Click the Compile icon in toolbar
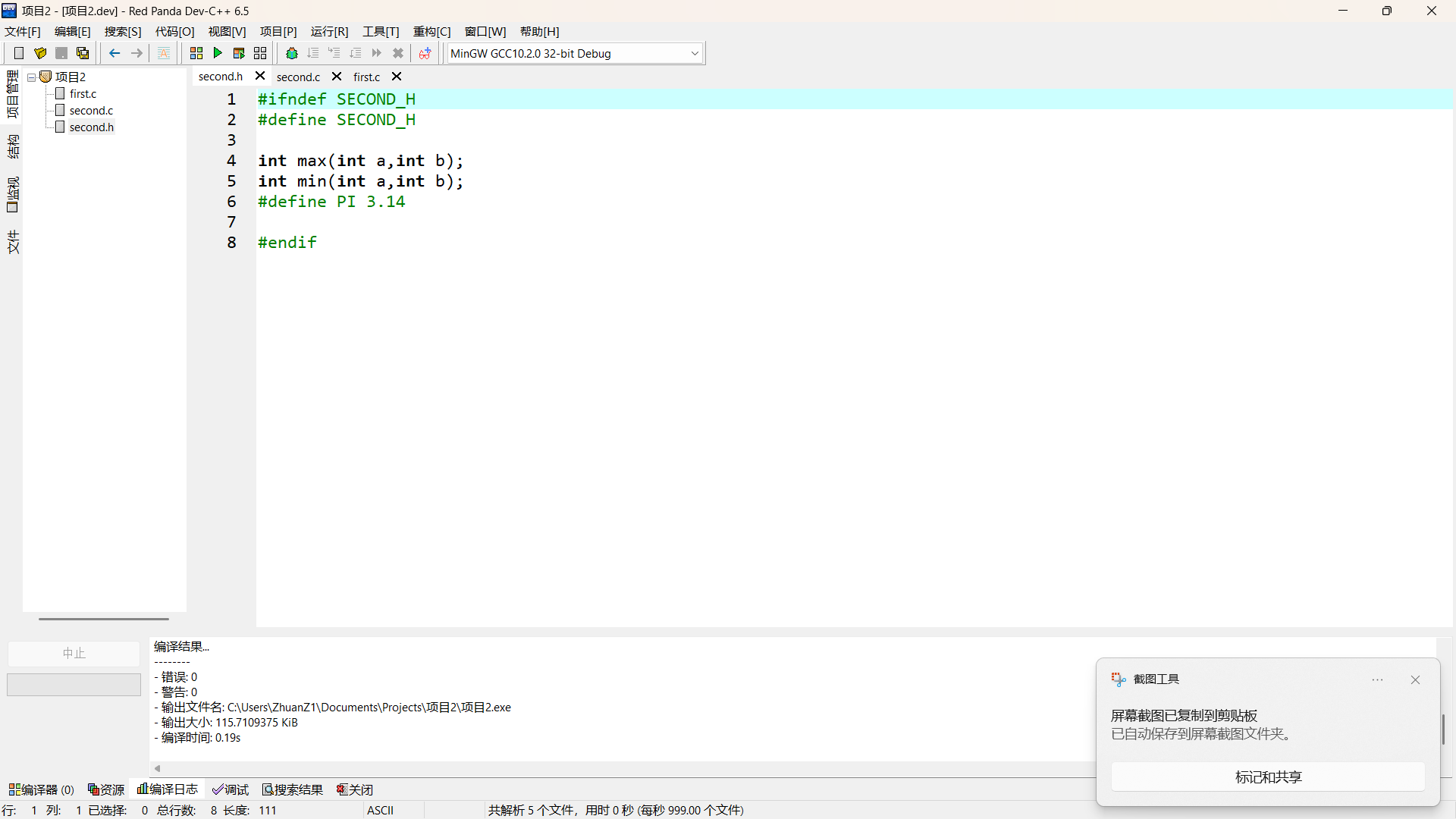1456x819 pixels. pos(196,53)
